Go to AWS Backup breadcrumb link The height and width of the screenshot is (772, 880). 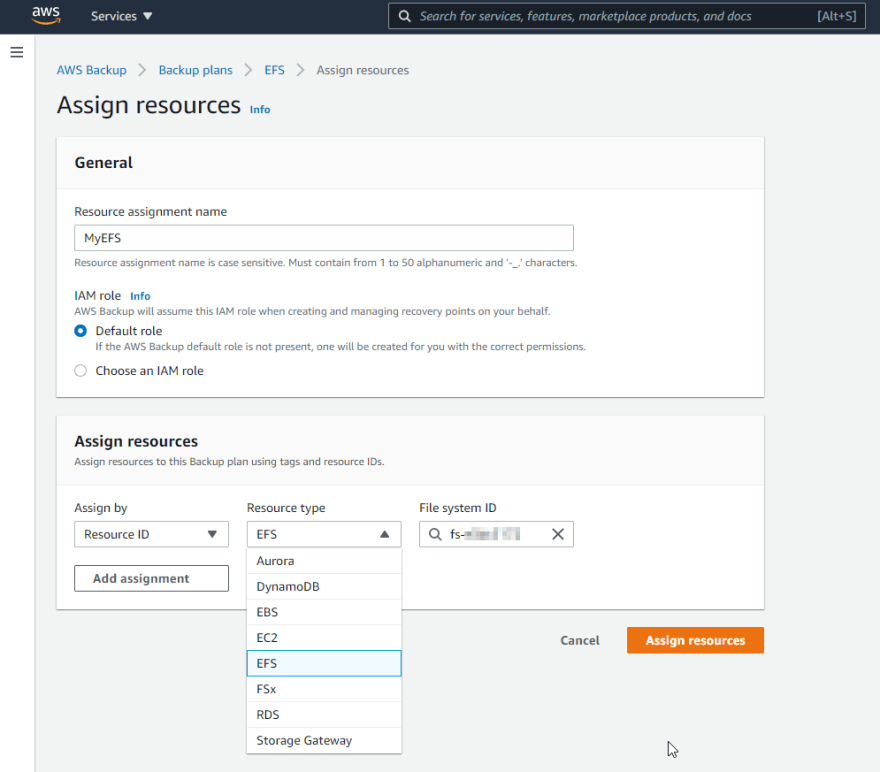pyautogui.click(x=91, y=70)
